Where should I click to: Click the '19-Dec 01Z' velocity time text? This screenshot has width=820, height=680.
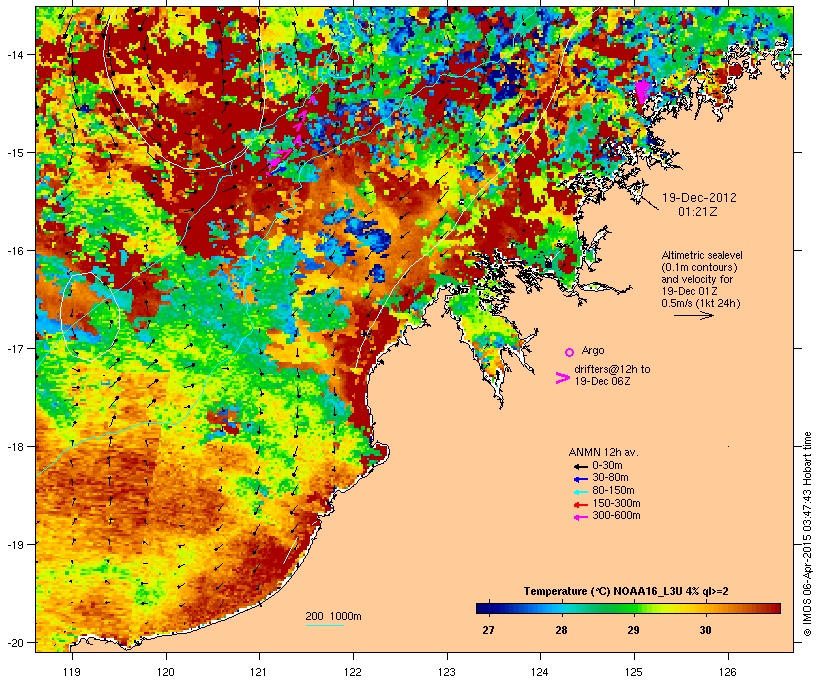pos(689,291)
